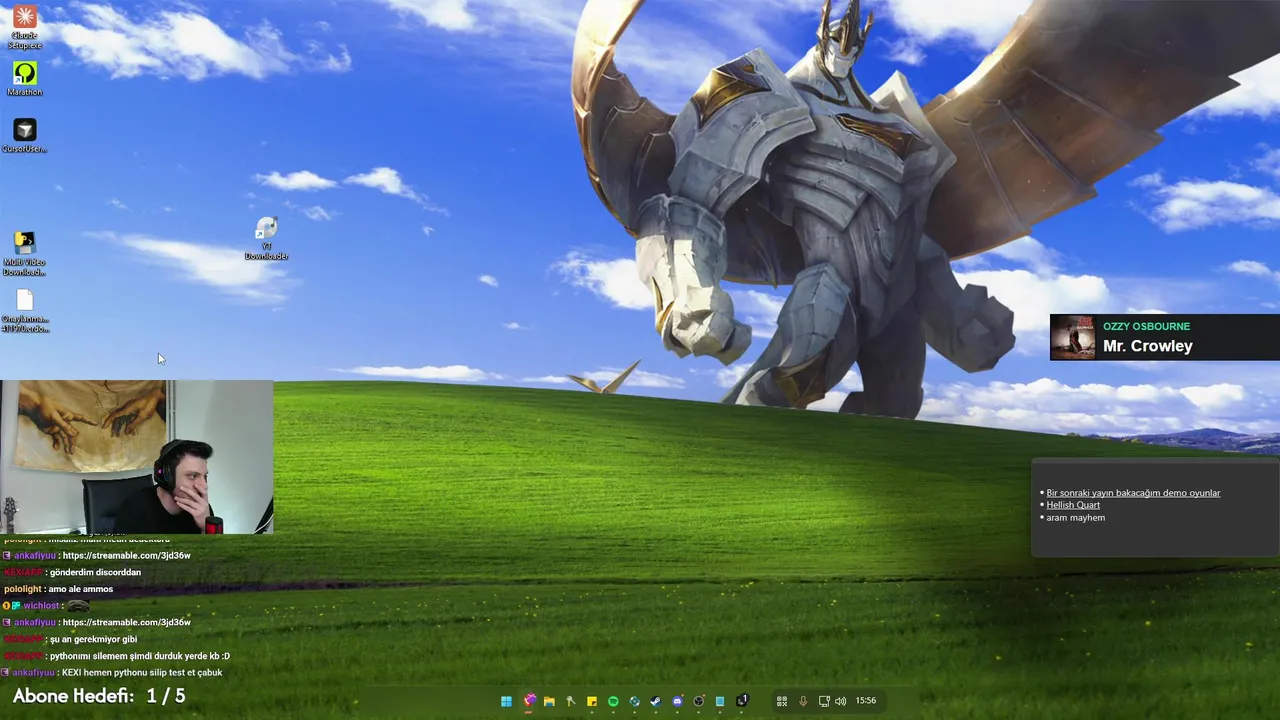Screen dimensions: 1280x720
Task: Open Steam from the taskbar
Action: pos(656,701)
